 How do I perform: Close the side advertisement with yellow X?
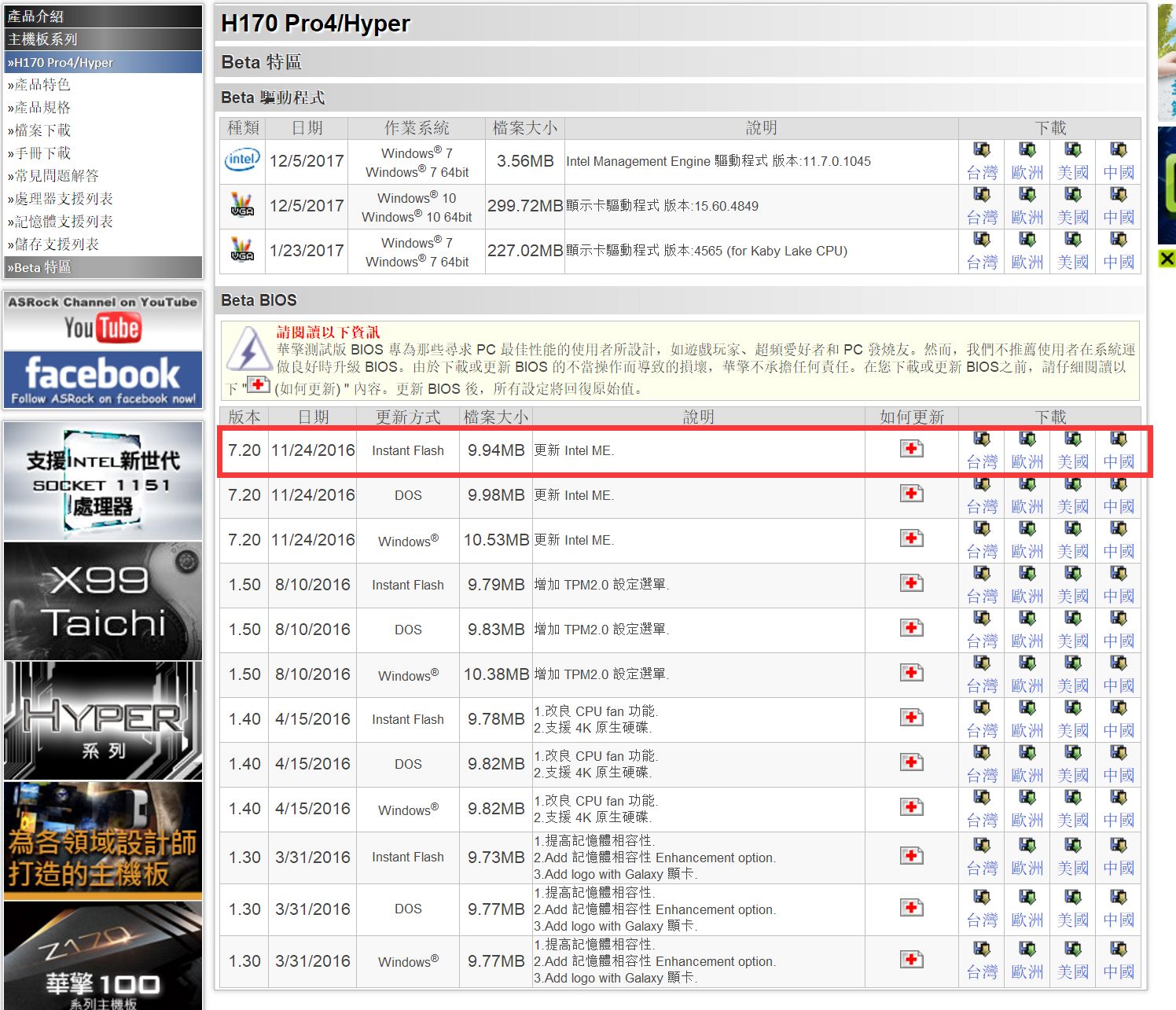coord(1167,259)
